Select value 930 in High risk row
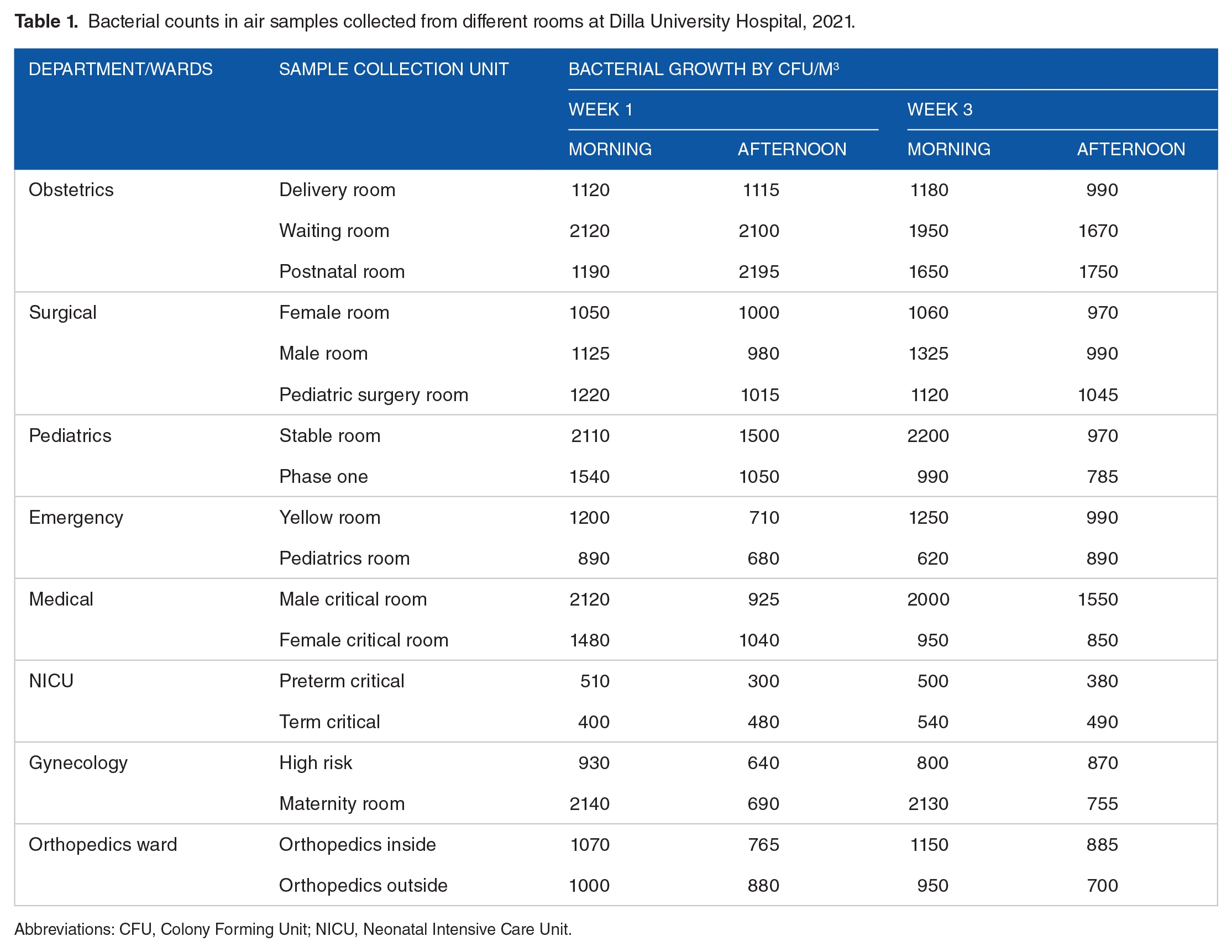 click(594, 763)
